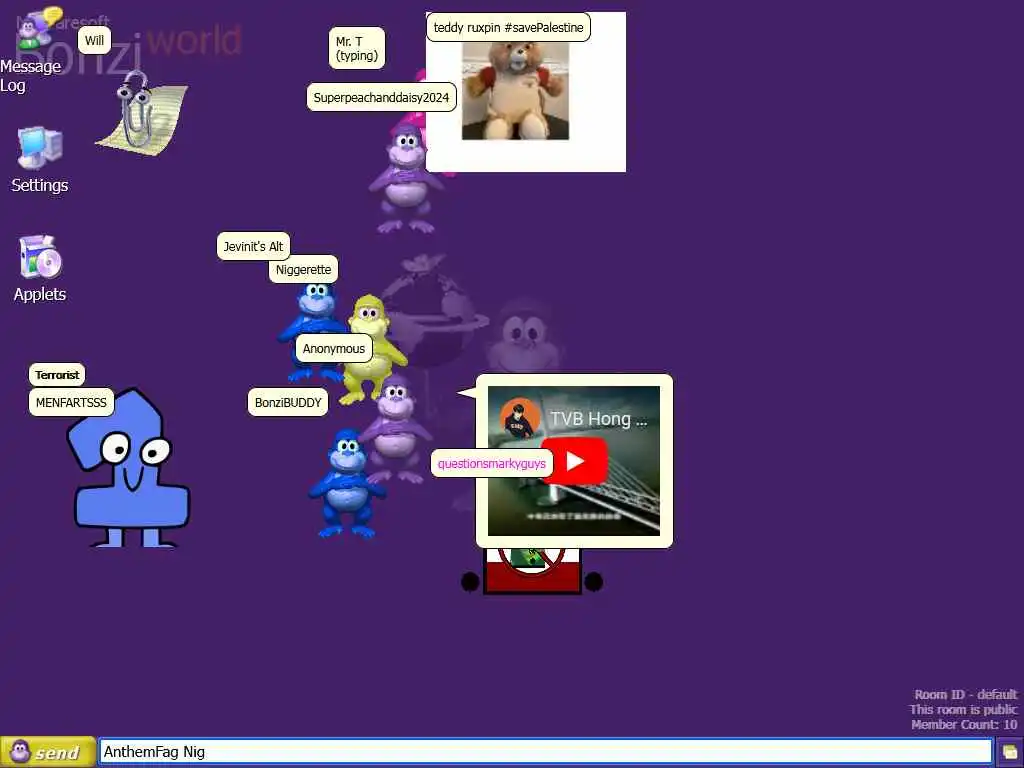
Task: Click the Member Count: 10 text
Action: (x=964, y=724)
